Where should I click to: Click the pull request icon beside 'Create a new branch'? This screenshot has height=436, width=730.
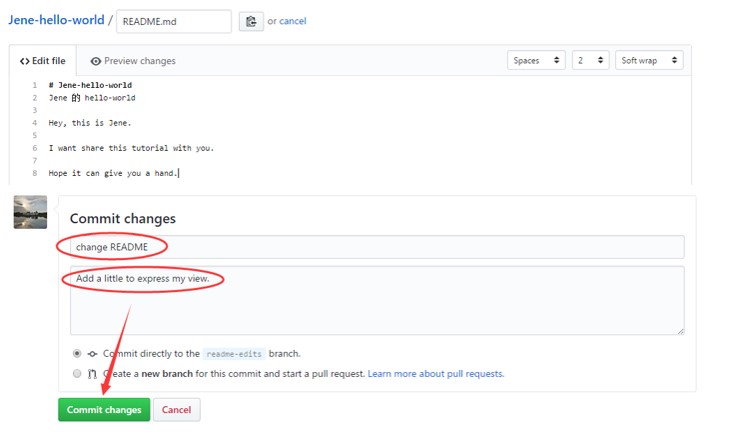coord(92,374)
